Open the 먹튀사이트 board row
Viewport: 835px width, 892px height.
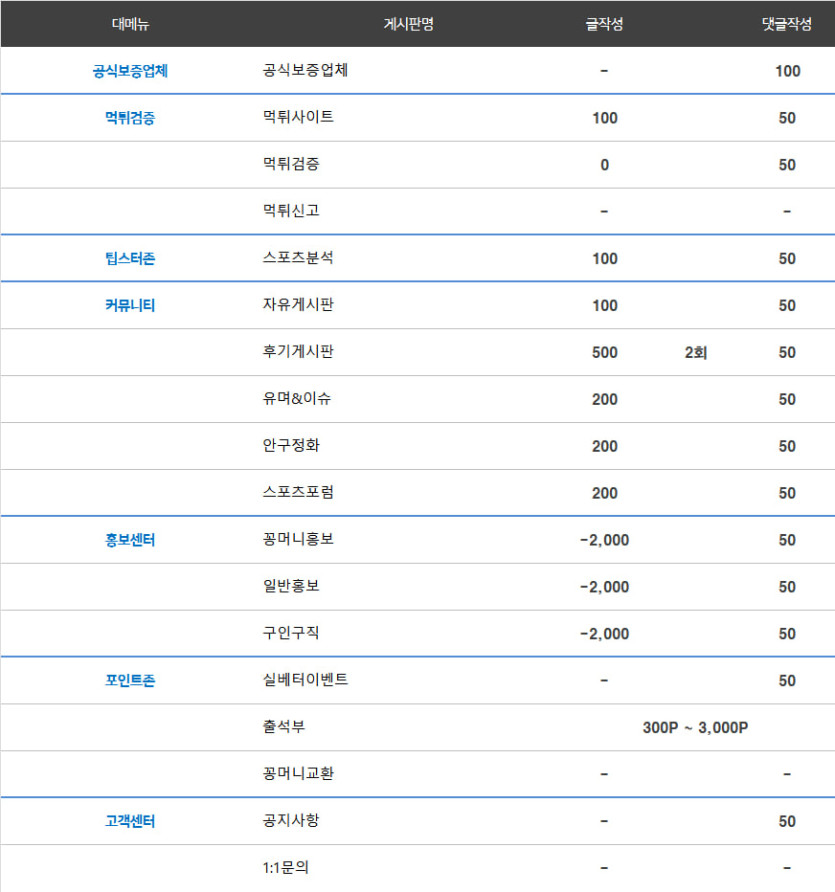pos(298,117)
